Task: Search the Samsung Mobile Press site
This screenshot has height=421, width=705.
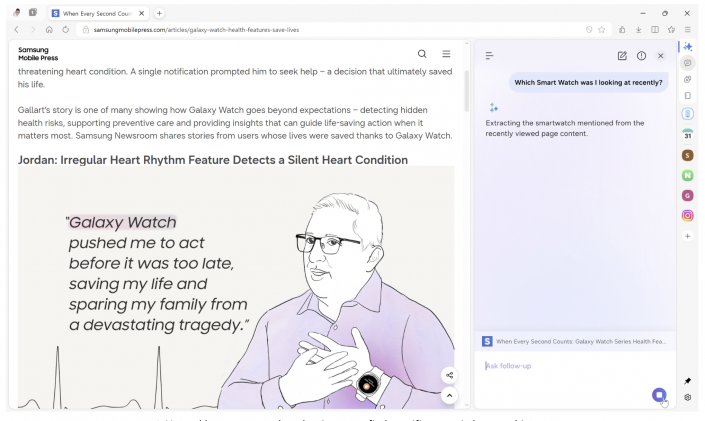Action: pos(422,53)
